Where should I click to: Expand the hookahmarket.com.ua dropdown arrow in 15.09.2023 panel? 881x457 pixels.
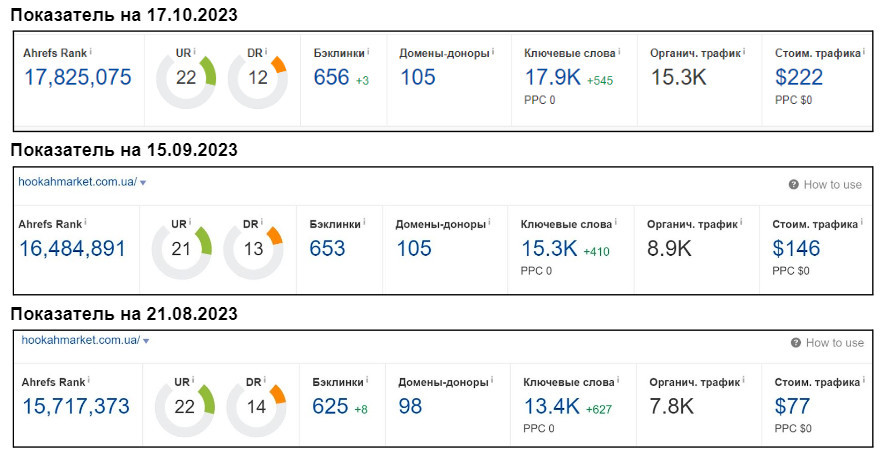144,183
